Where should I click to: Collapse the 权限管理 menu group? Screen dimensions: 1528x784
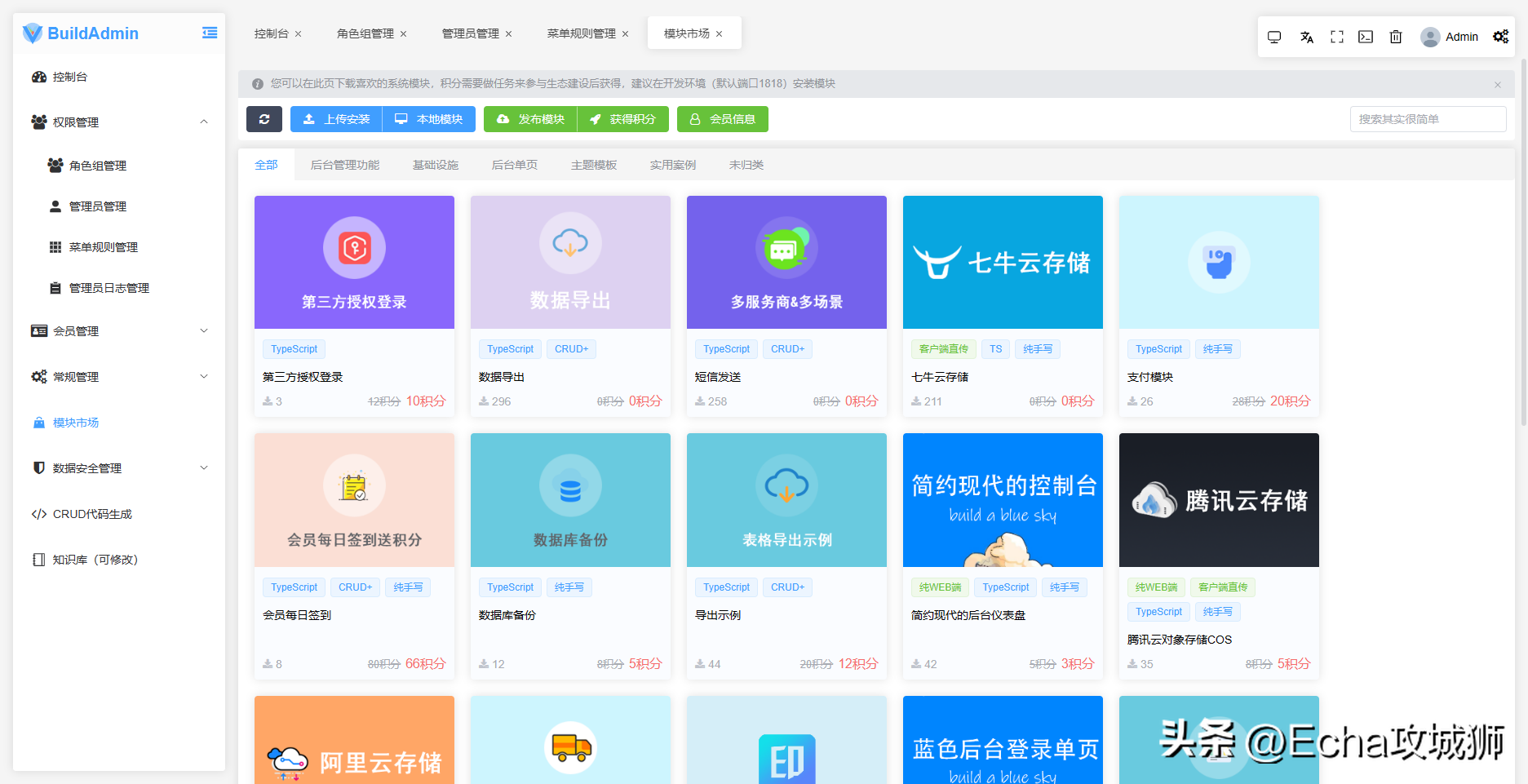pos(119,122)
